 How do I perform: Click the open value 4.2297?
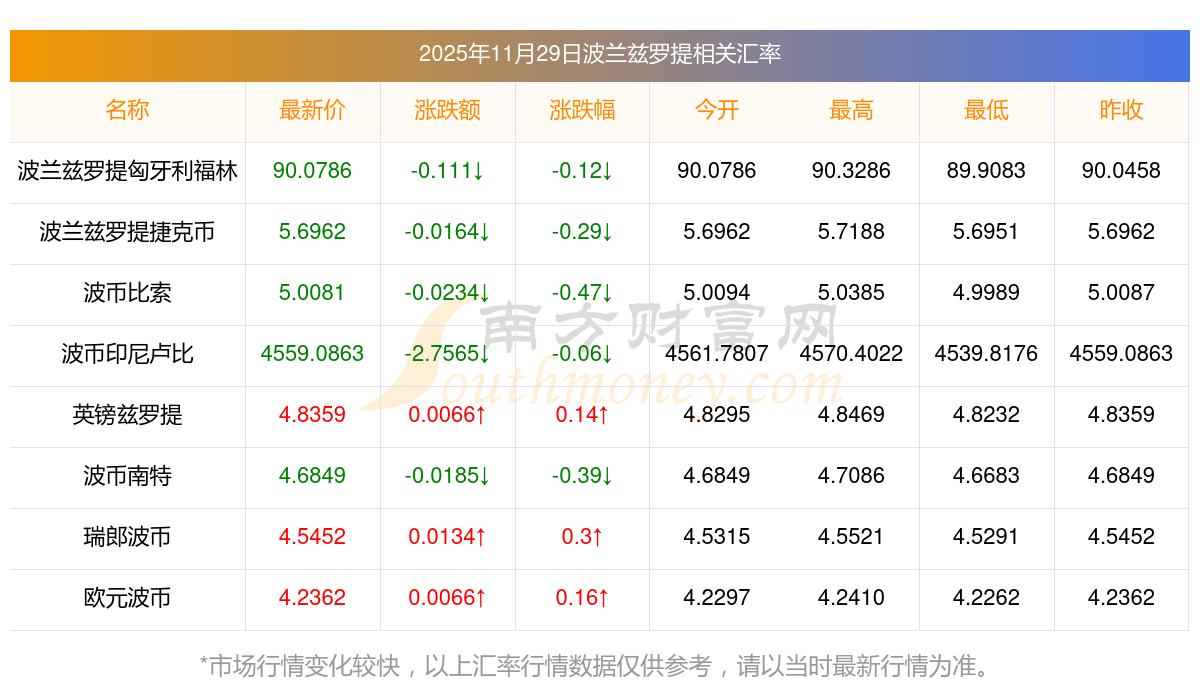[x=717, y=598]
